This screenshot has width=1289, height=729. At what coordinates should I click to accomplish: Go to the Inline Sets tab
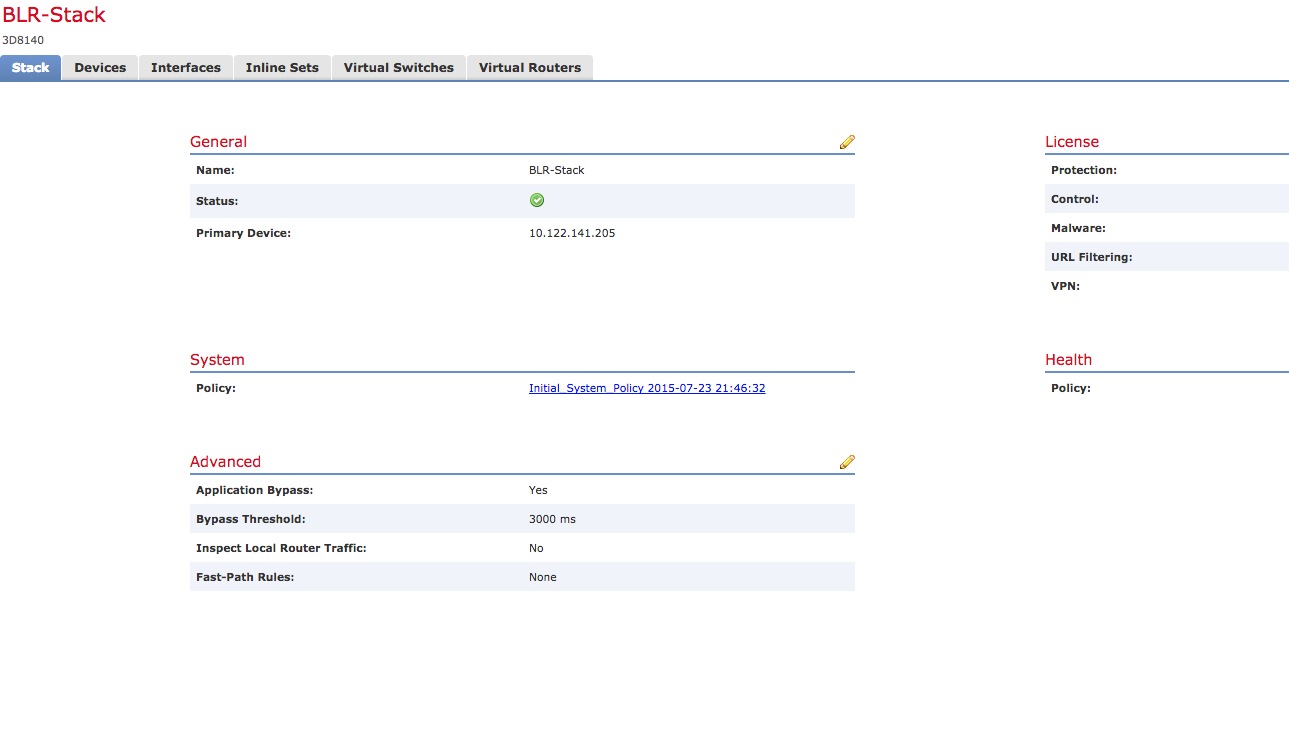click(282, 68)
